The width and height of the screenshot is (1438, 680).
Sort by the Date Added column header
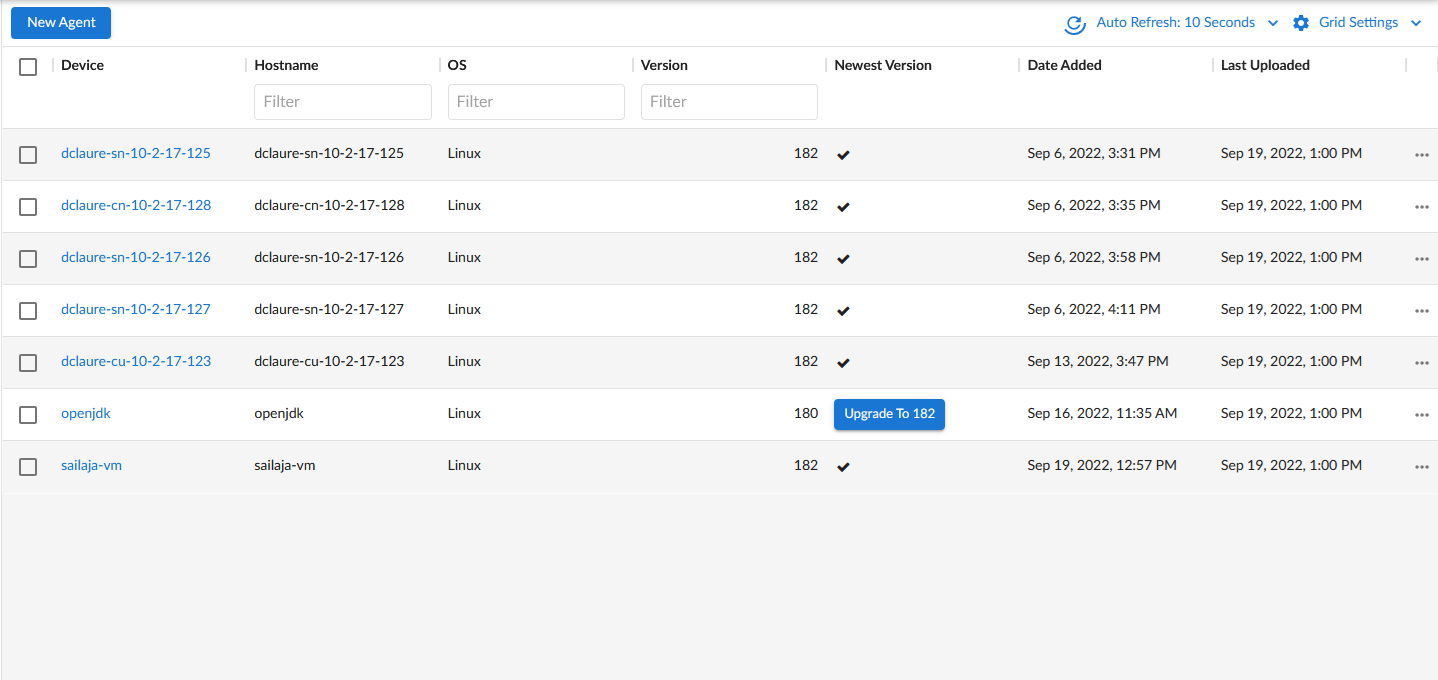(1064, 65)
